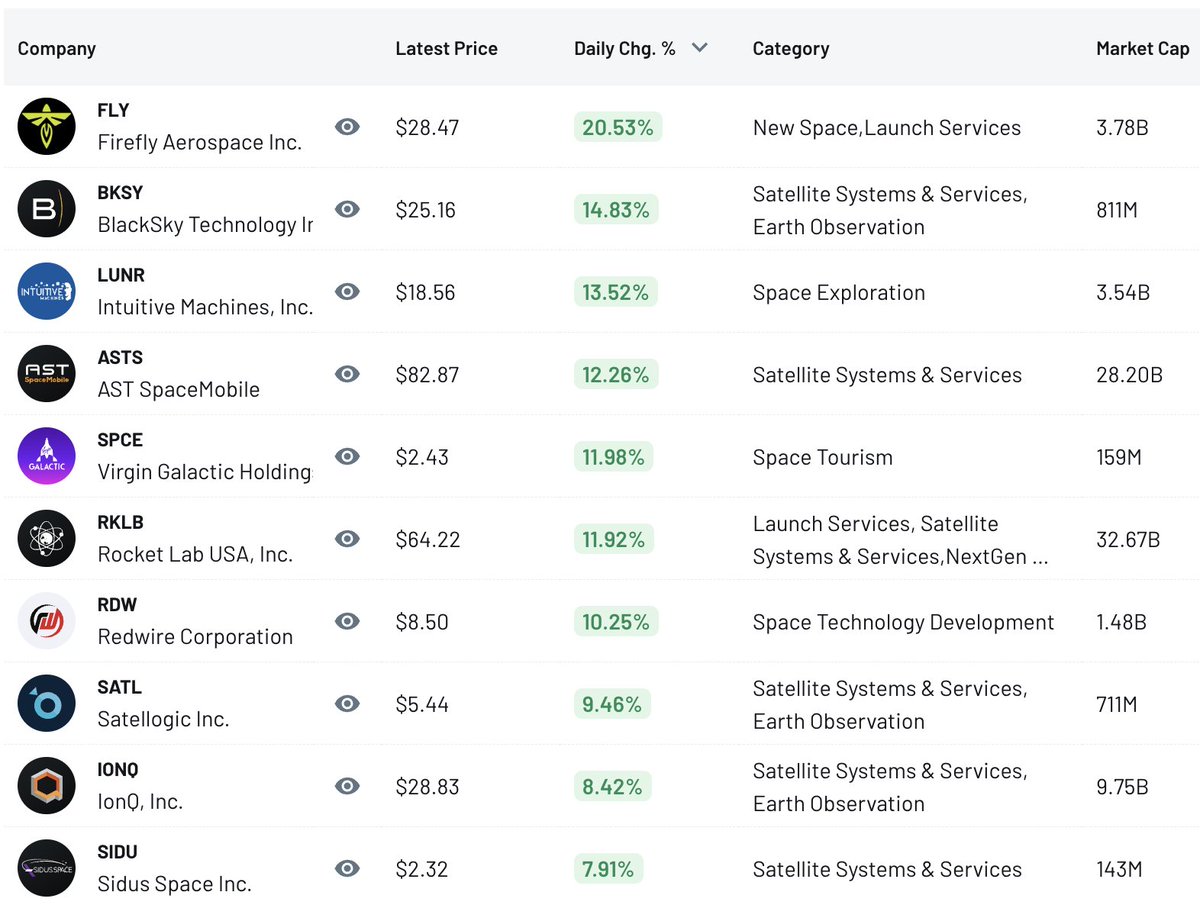
Task: Click the Virgin Galactic logo
Action: click(46, 456)
